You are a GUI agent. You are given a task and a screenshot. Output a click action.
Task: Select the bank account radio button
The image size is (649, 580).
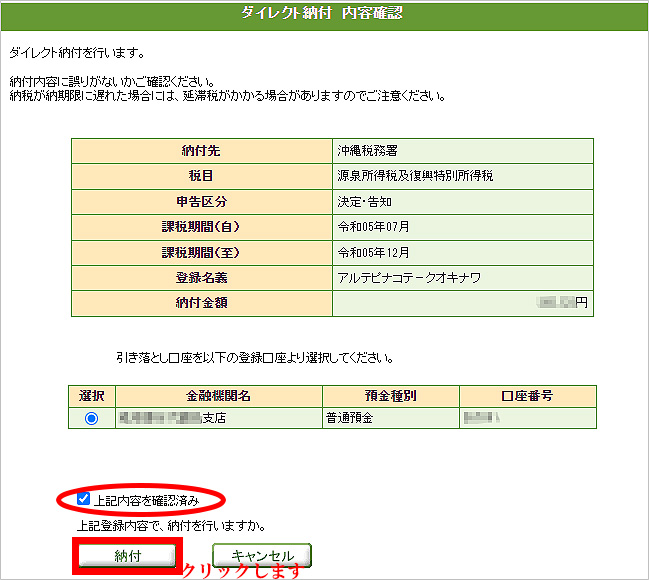(x=91, y=419)
